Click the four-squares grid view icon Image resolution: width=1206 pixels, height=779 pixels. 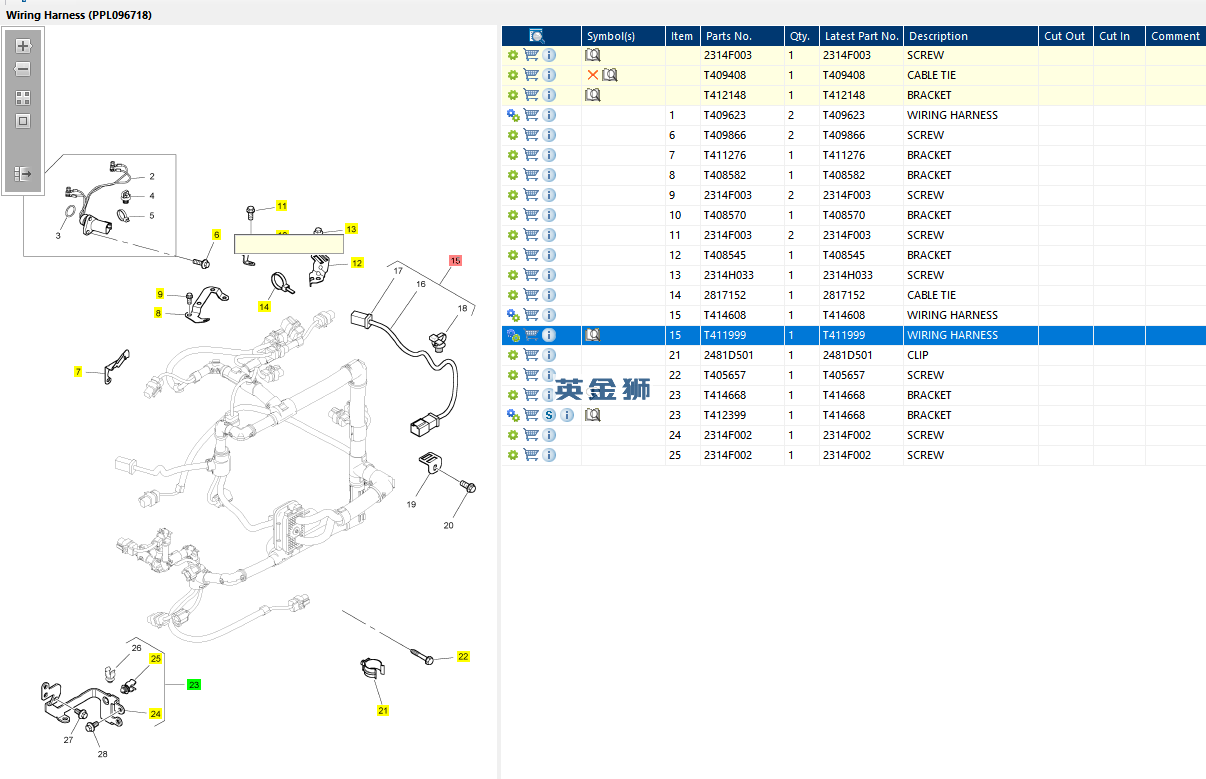pos(23,98)
